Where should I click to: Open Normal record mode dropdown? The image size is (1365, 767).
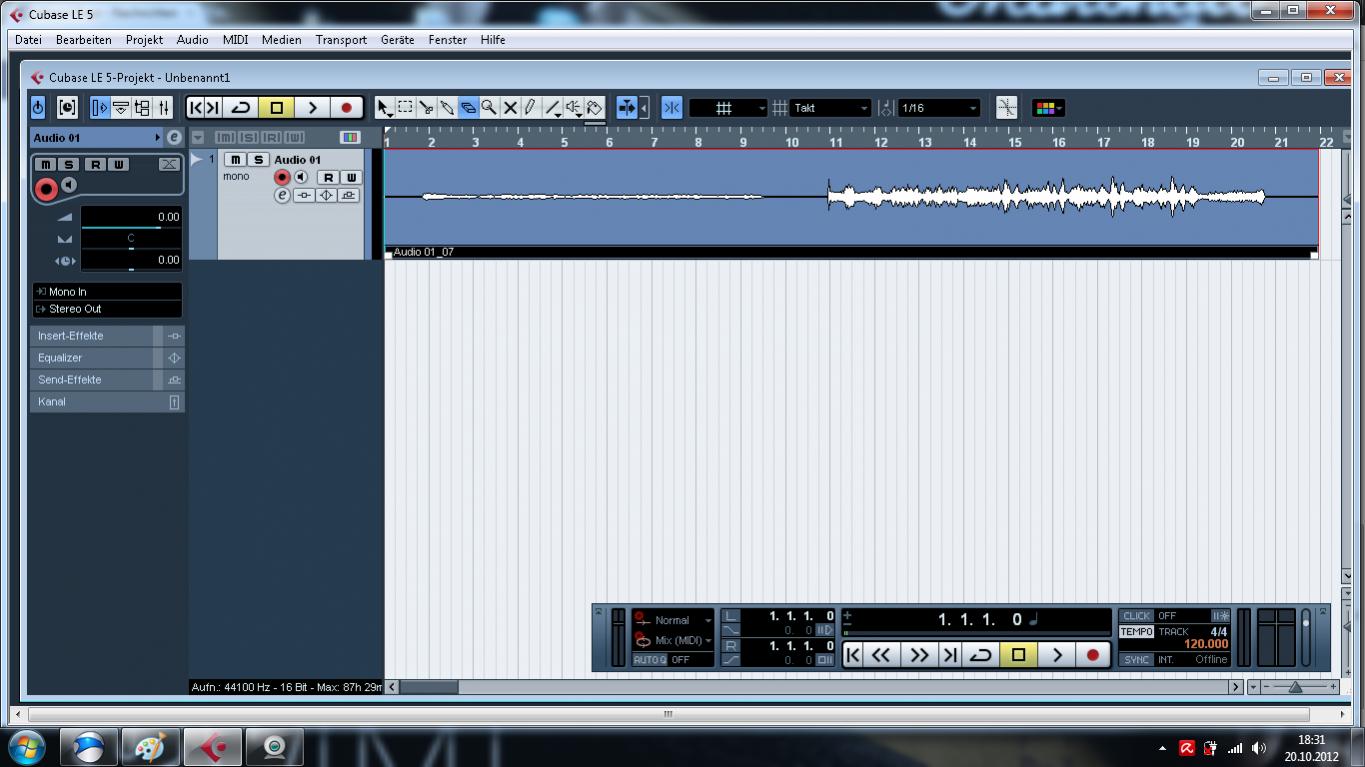pyautogui.click(x=673, y=620)
